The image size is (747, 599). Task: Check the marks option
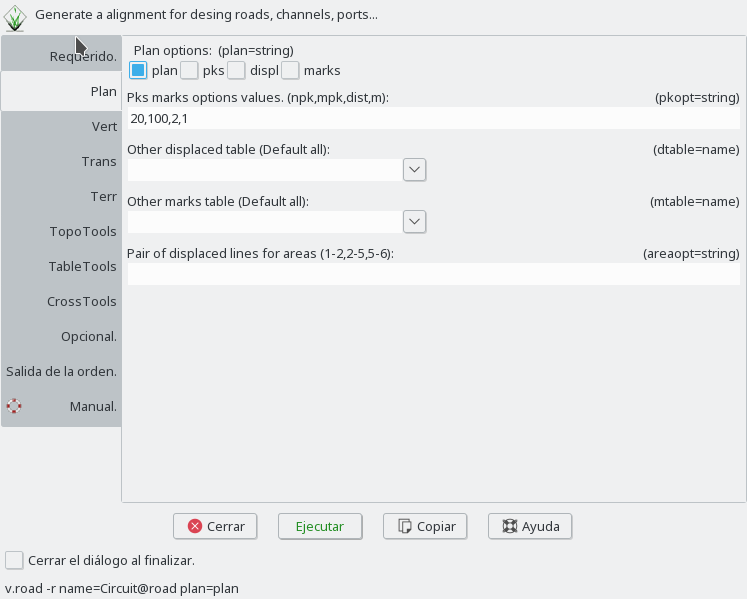(x=290, y=70)
